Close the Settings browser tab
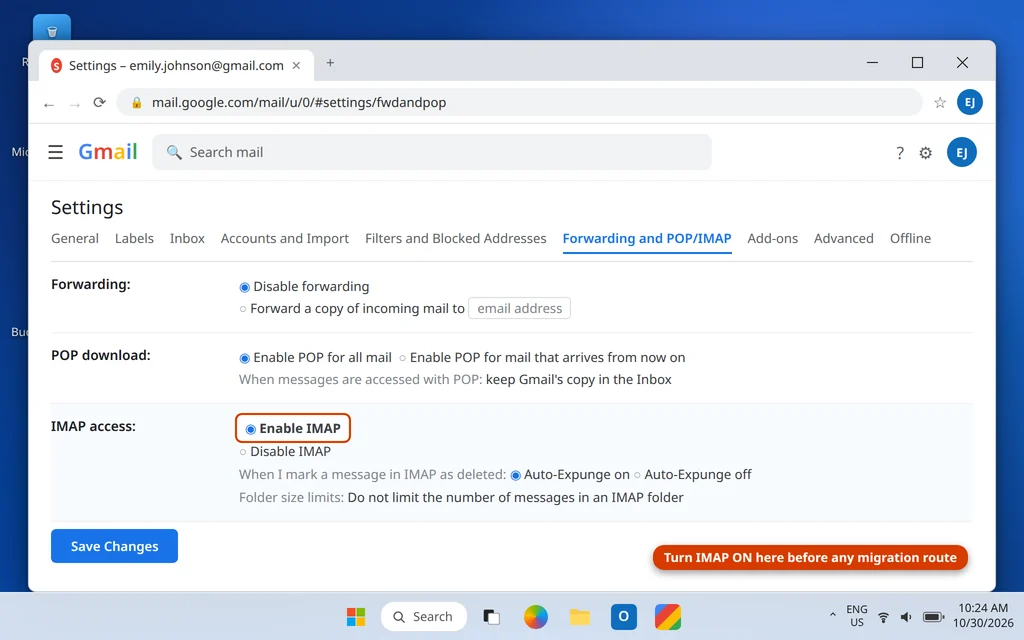 tap(296, 65)
